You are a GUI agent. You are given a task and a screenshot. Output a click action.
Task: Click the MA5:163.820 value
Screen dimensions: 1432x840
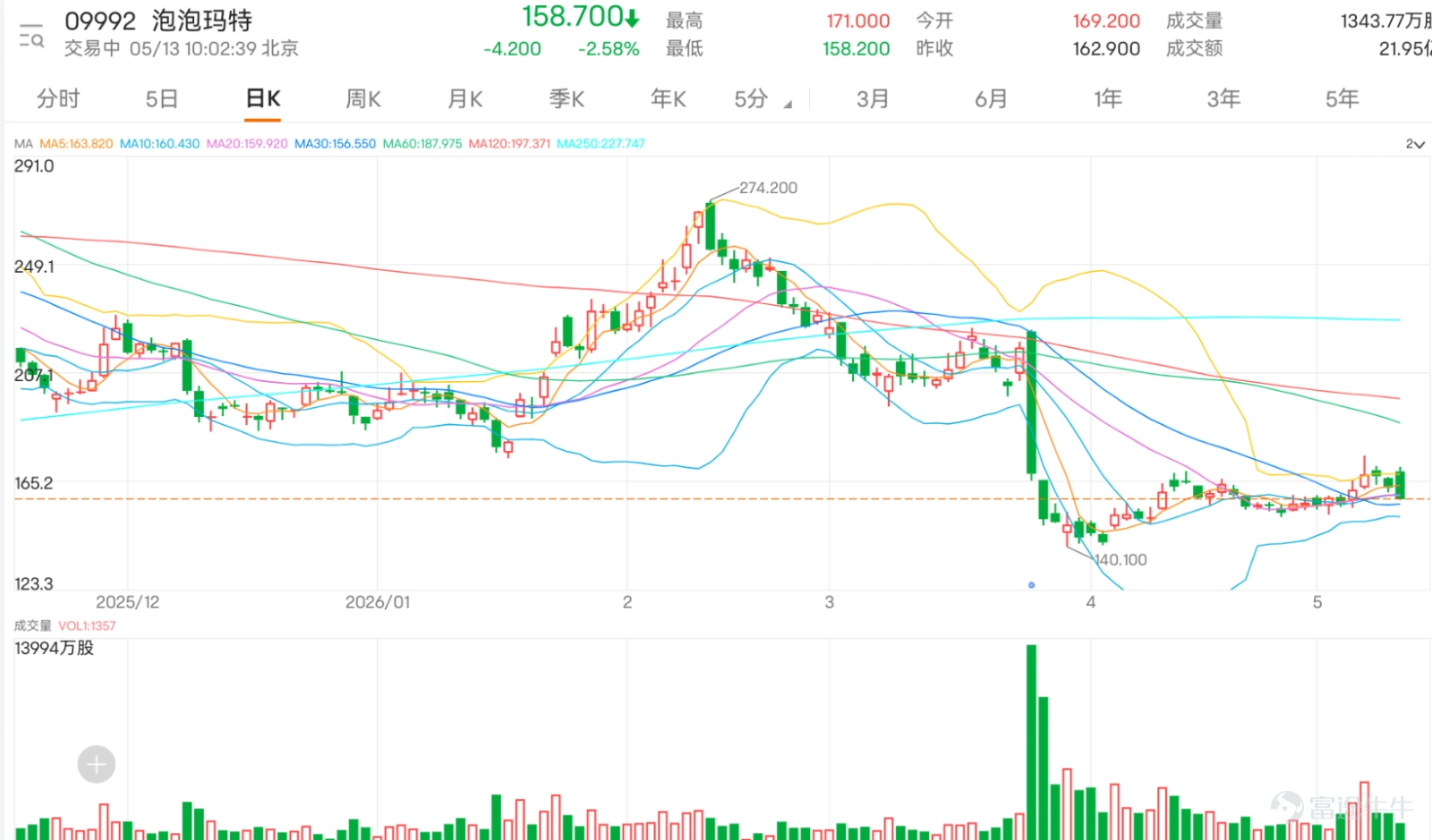(76, 143)
